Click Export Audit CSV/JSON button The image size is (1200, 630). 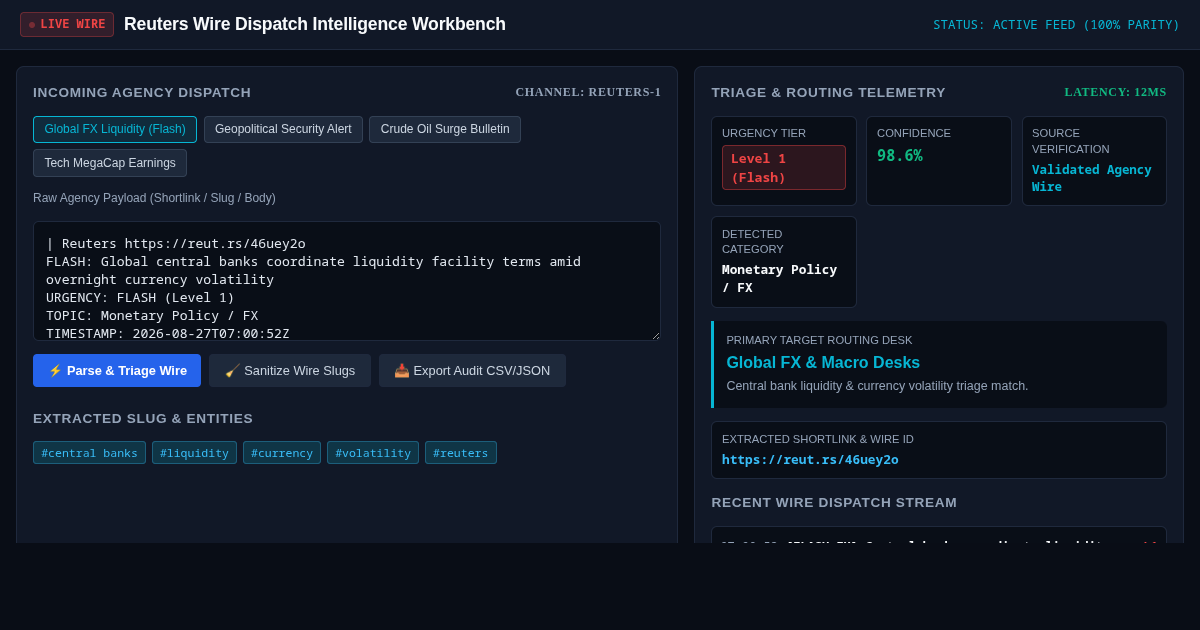(472, 370)
